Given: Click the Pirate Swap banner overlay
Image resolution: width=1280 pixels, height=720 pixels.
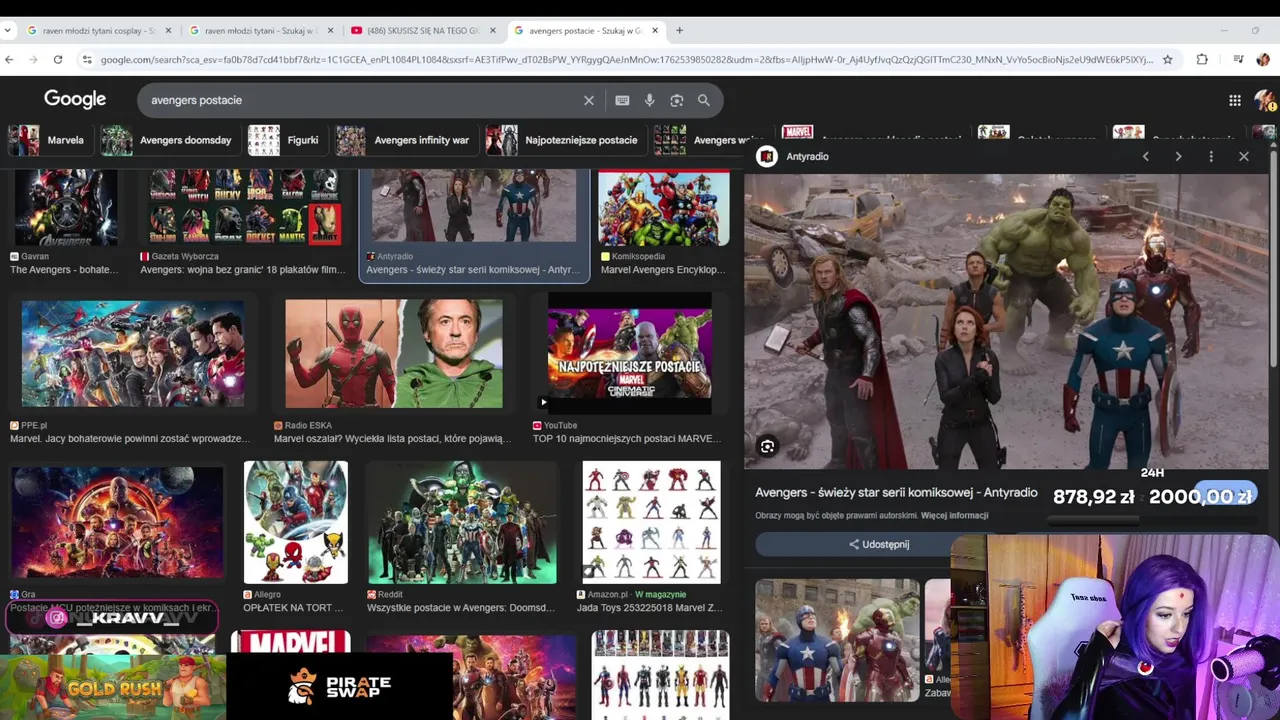Looking at the screenshot, I should 340,687.
